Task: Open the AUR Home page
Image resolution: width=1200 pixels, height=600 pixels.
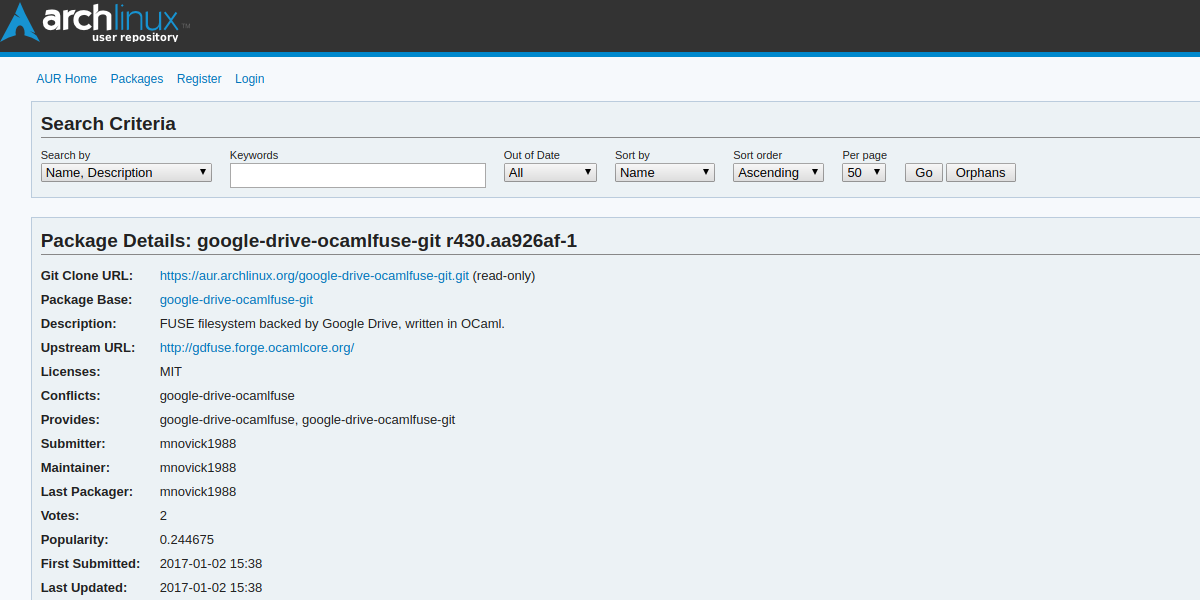Action: pyautogui.click(x=67, y=79)
